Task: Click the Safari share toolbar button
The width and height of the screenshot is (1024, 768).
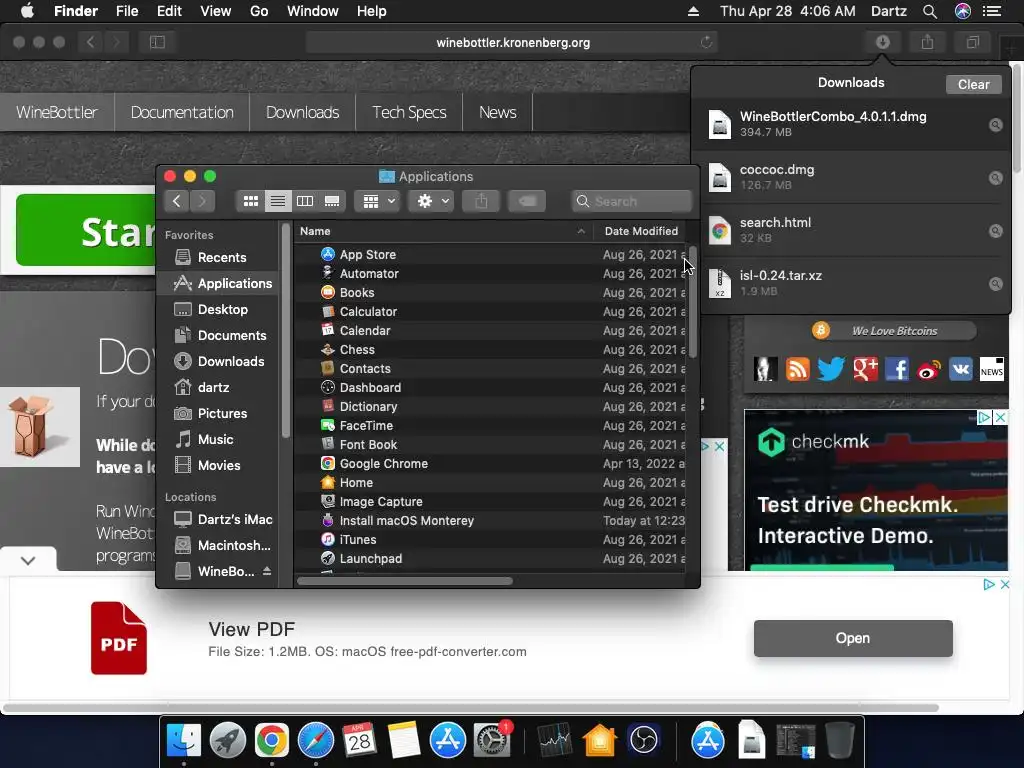Action: pos(927,42)
